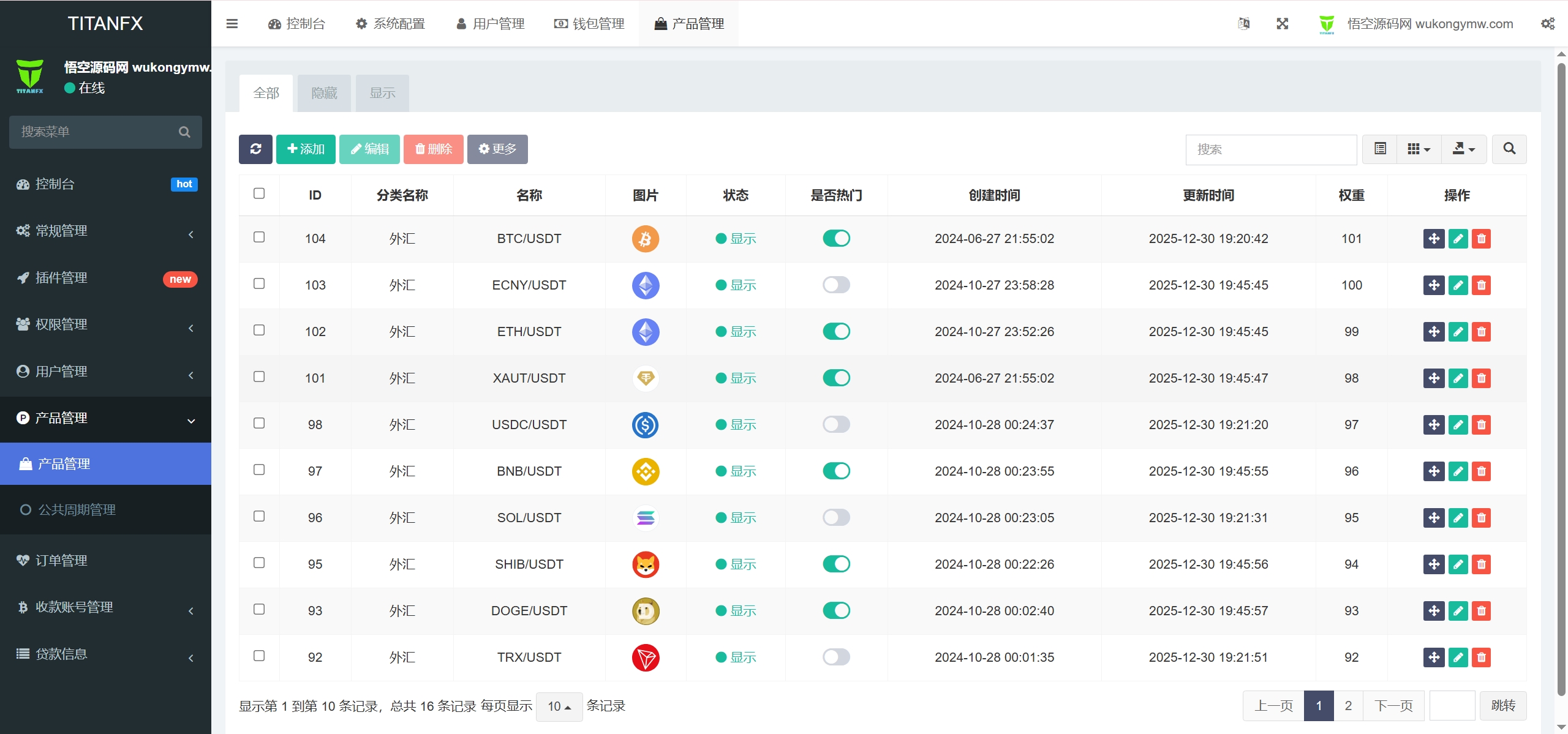
Task: Open the page size dropdown showing 10
Action: tap(559, 706)
